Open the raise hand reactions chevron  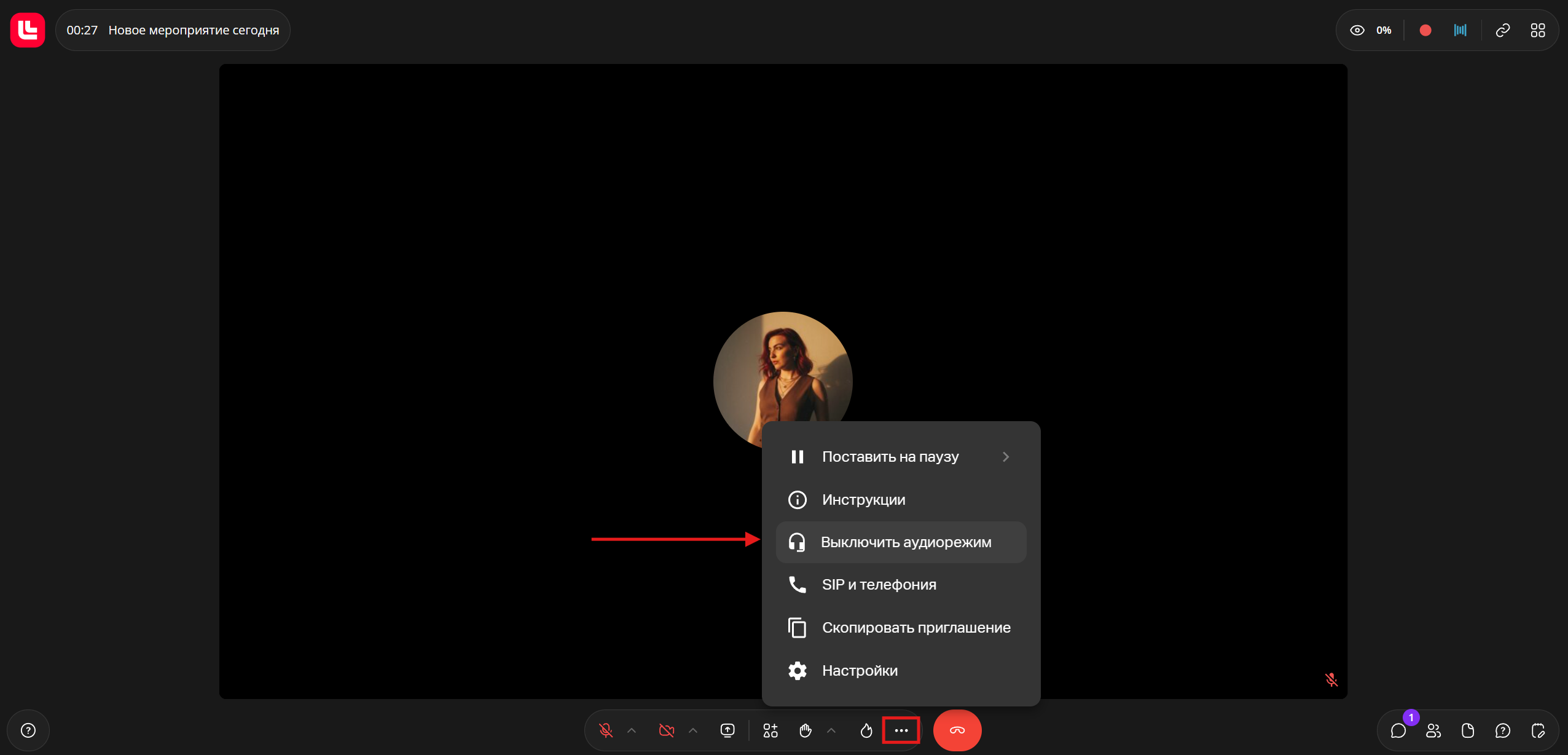(831, 730)
